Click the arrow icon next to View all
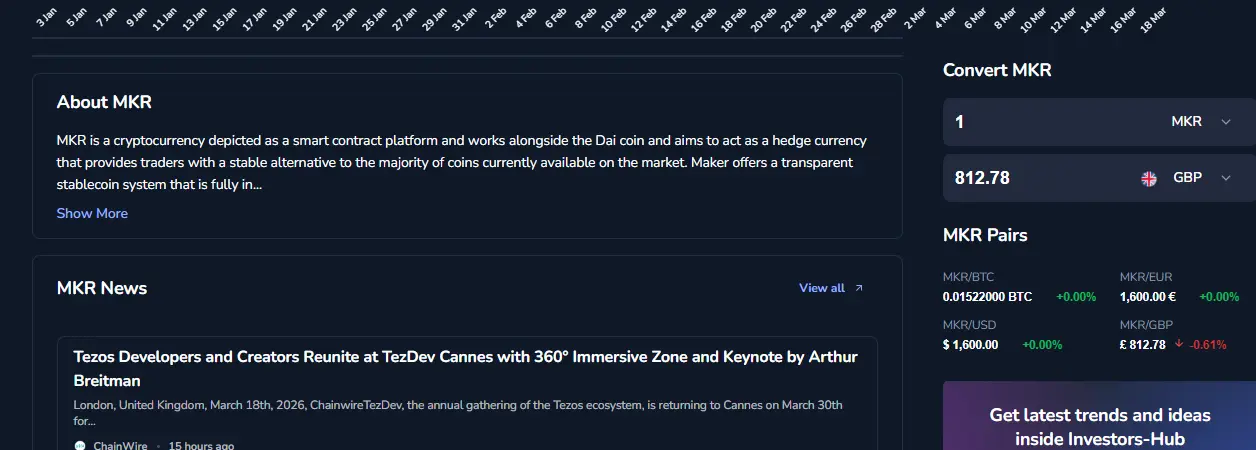 click(x=858, y=288)
